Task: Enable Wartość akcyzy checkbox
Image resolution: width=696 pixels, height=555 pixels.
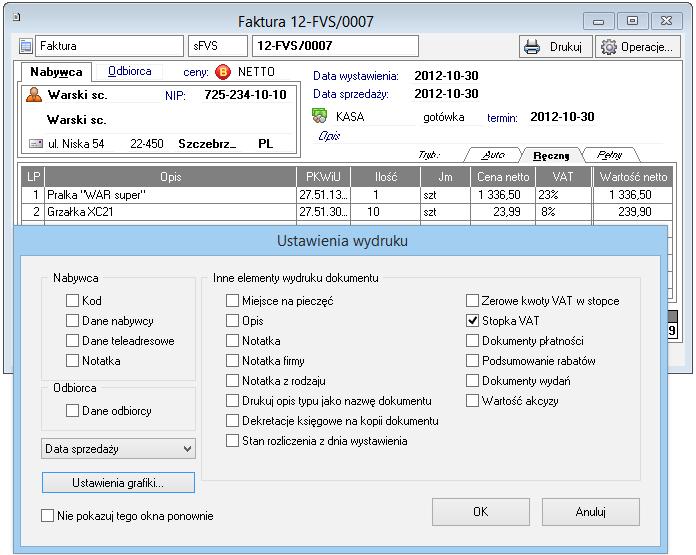Action: (472, 400)
